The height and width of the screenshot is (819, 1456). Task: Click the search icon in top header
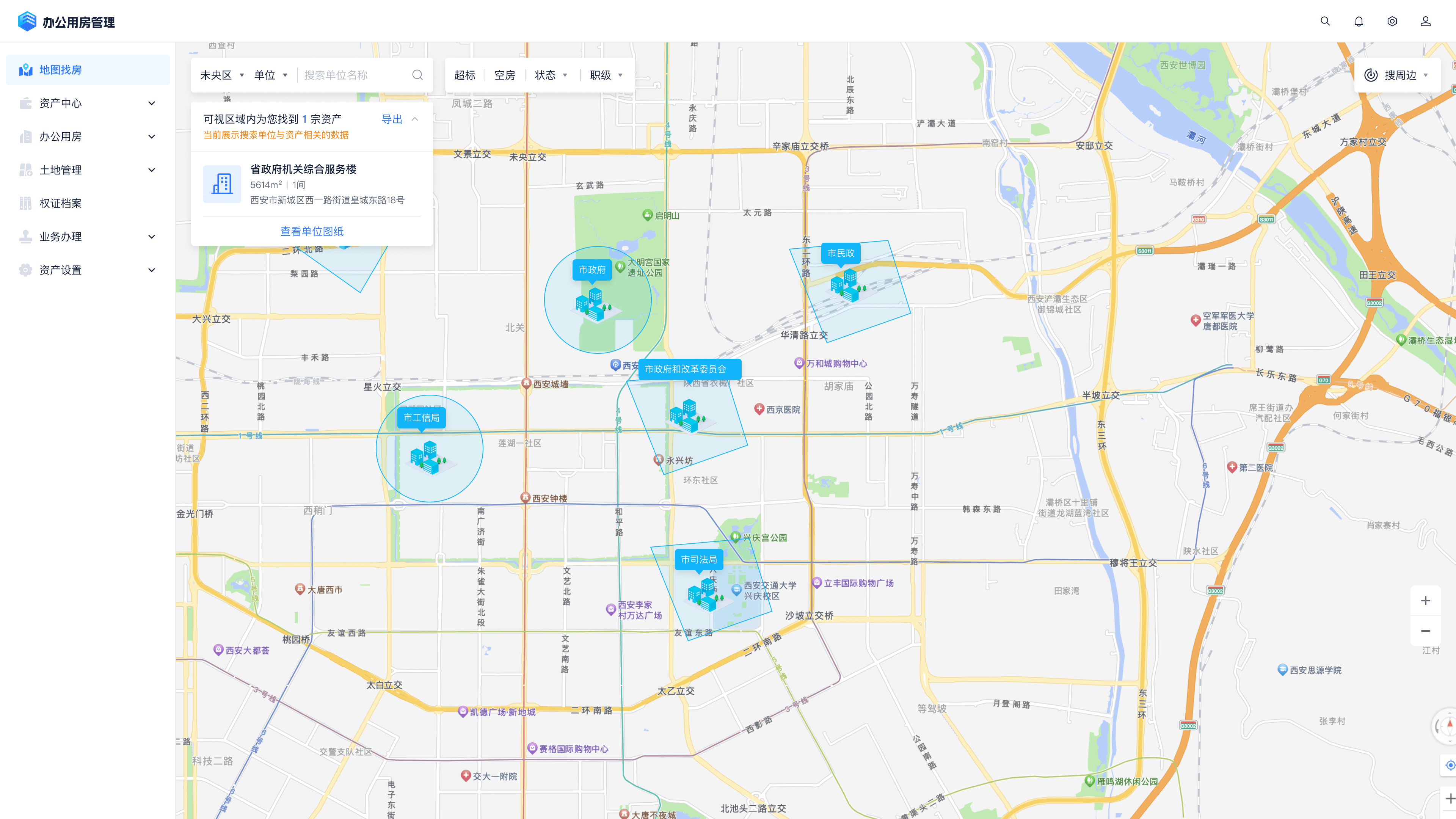tap(1325, 22)
